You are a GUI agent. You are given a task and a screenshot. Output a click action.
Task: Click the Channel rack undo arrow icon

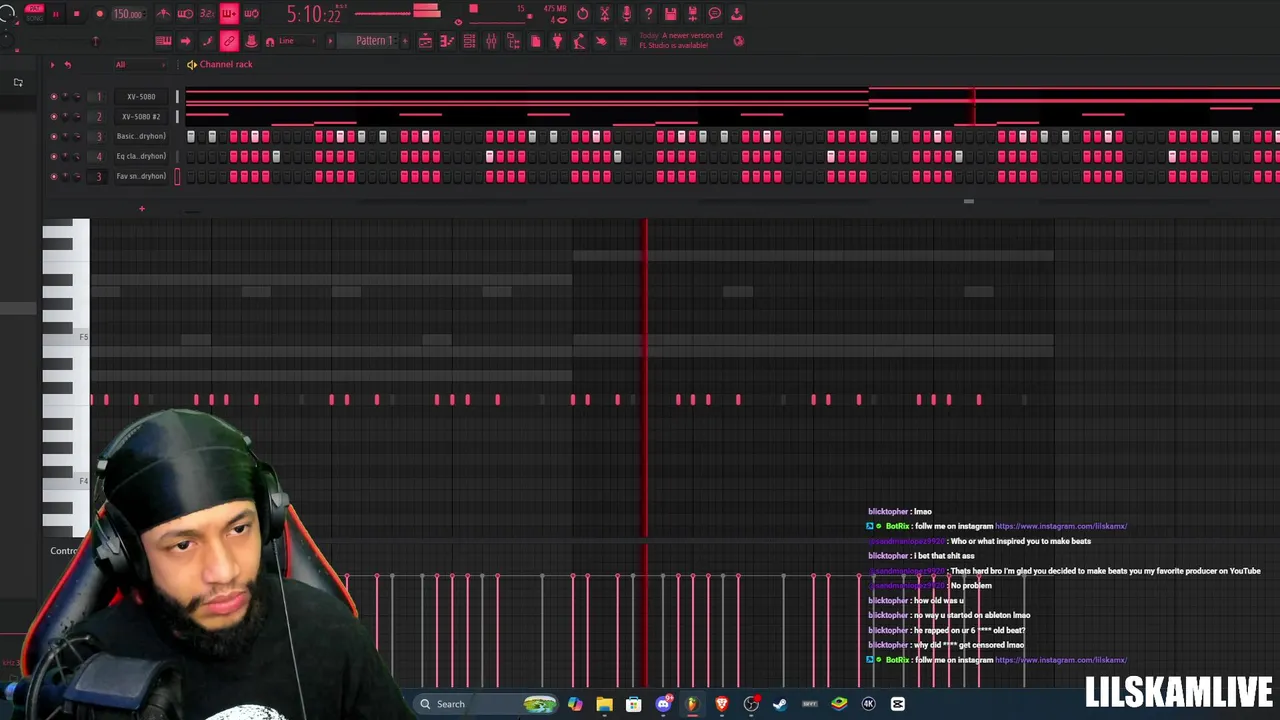click(68, 65)
